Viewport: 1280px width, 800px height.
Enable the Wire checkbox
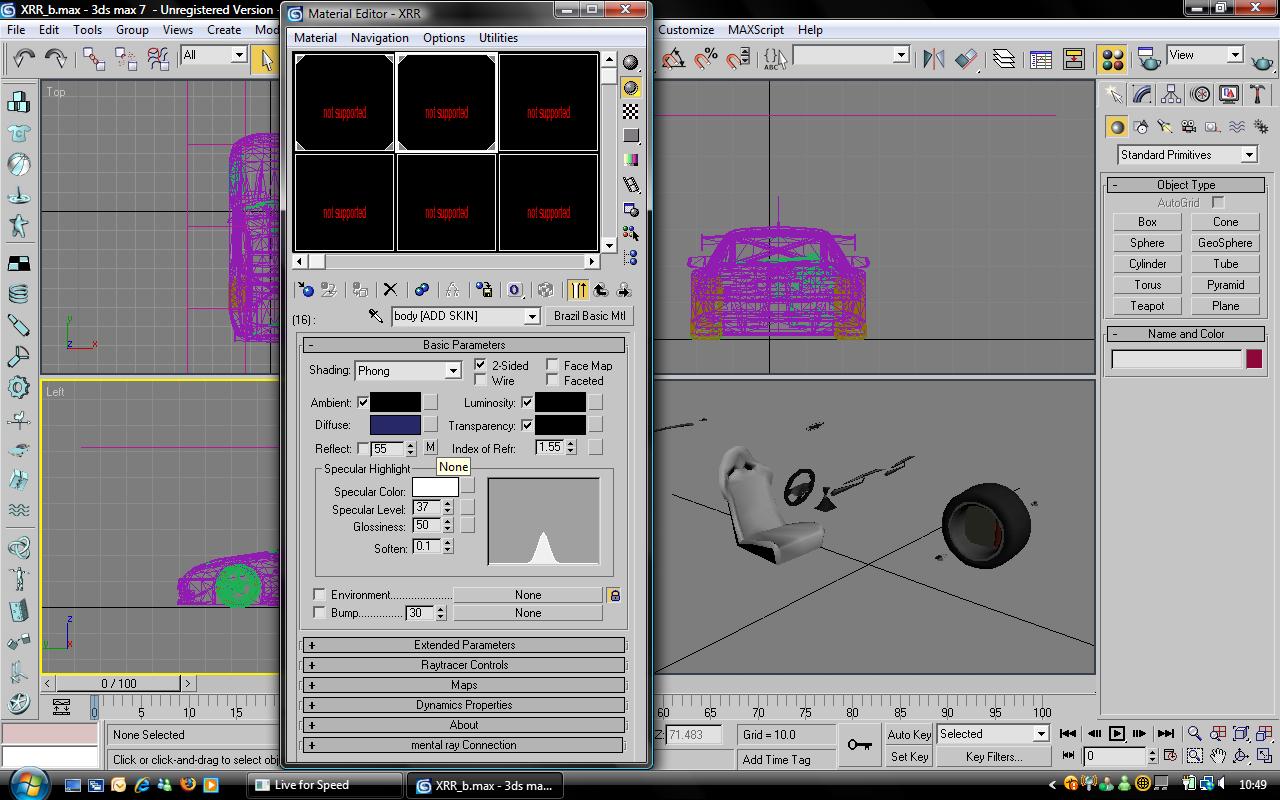480,380
